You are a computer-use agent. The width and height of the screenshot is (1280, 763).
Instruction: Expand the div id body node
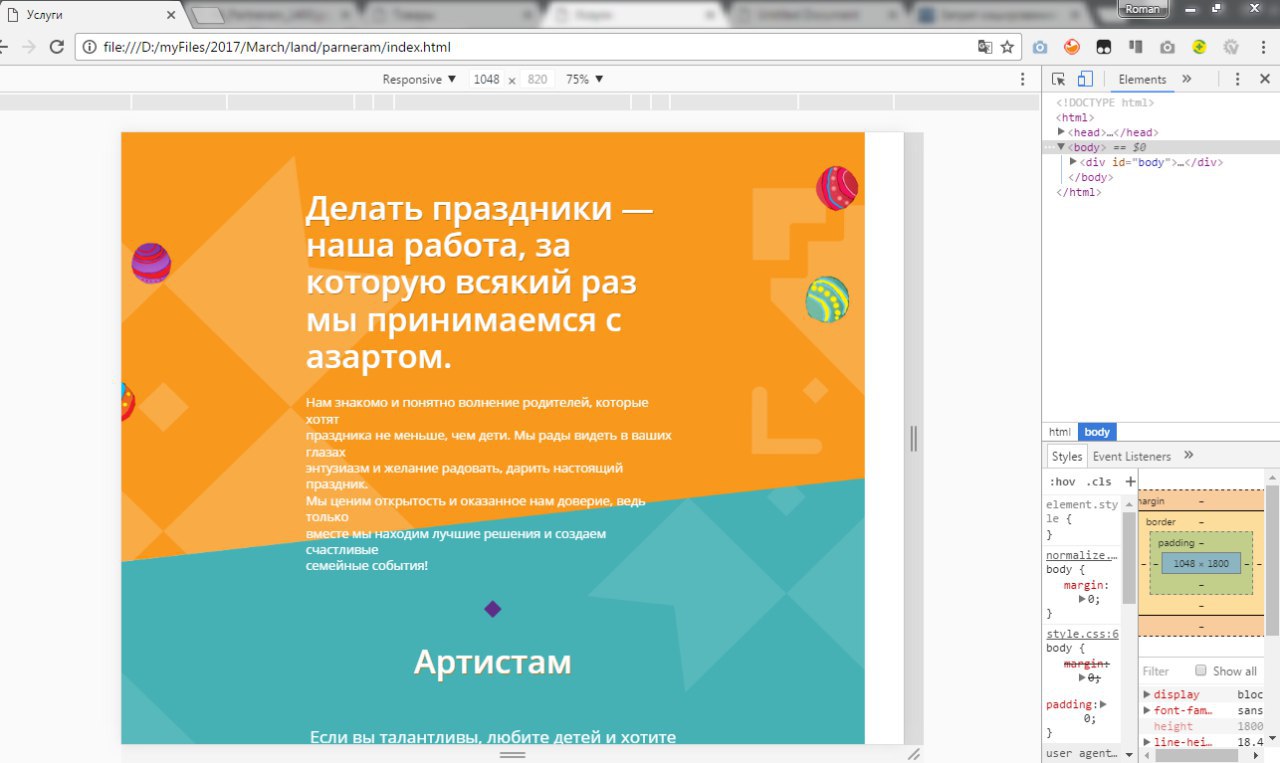click(x=1073, y=162)
